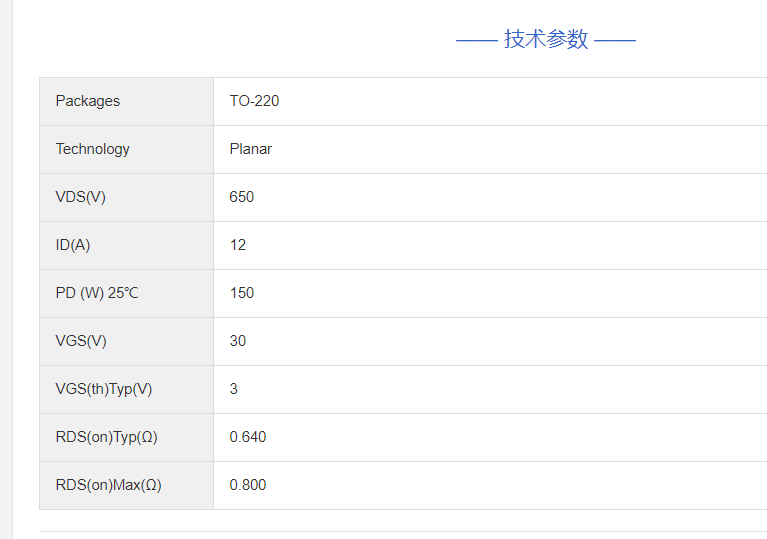Click the VGS(th)Typ(V) row label

tap(104, 389)
